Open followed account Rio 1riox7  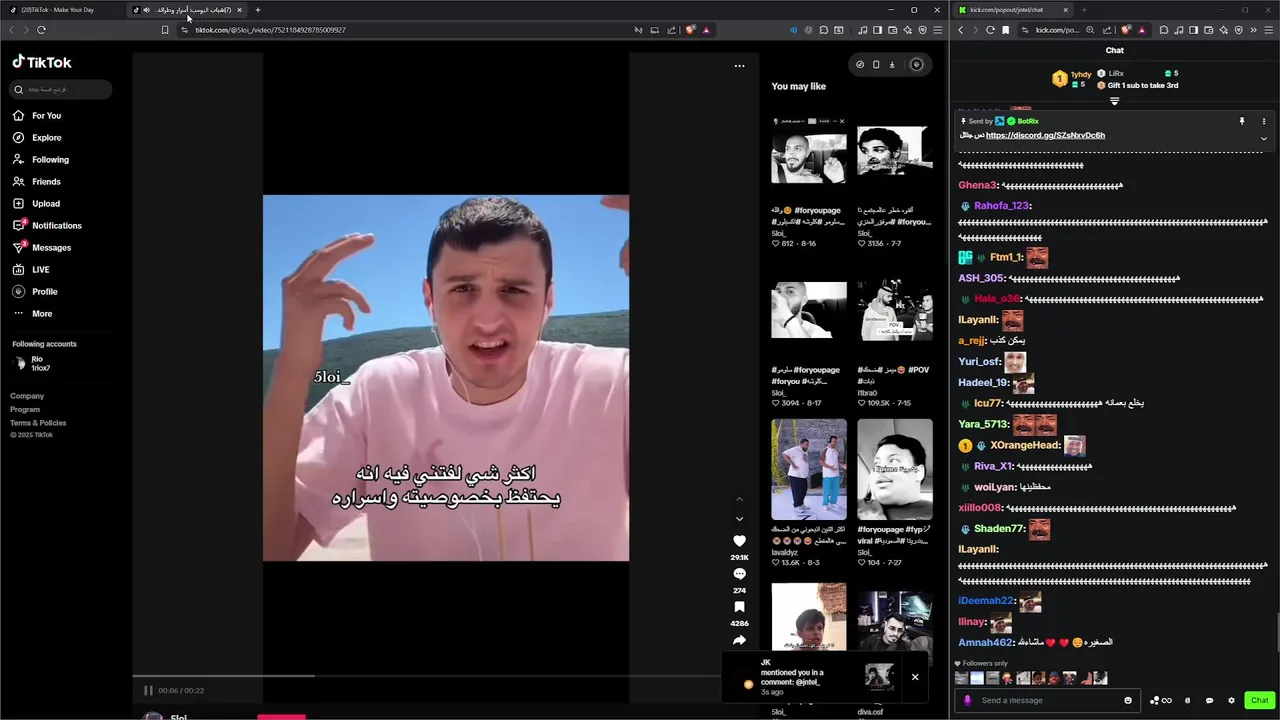coord(32,364)
